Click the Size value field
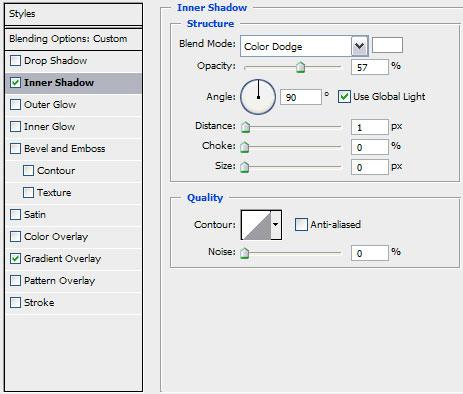 pyautogui.click(x=370, y=167)
